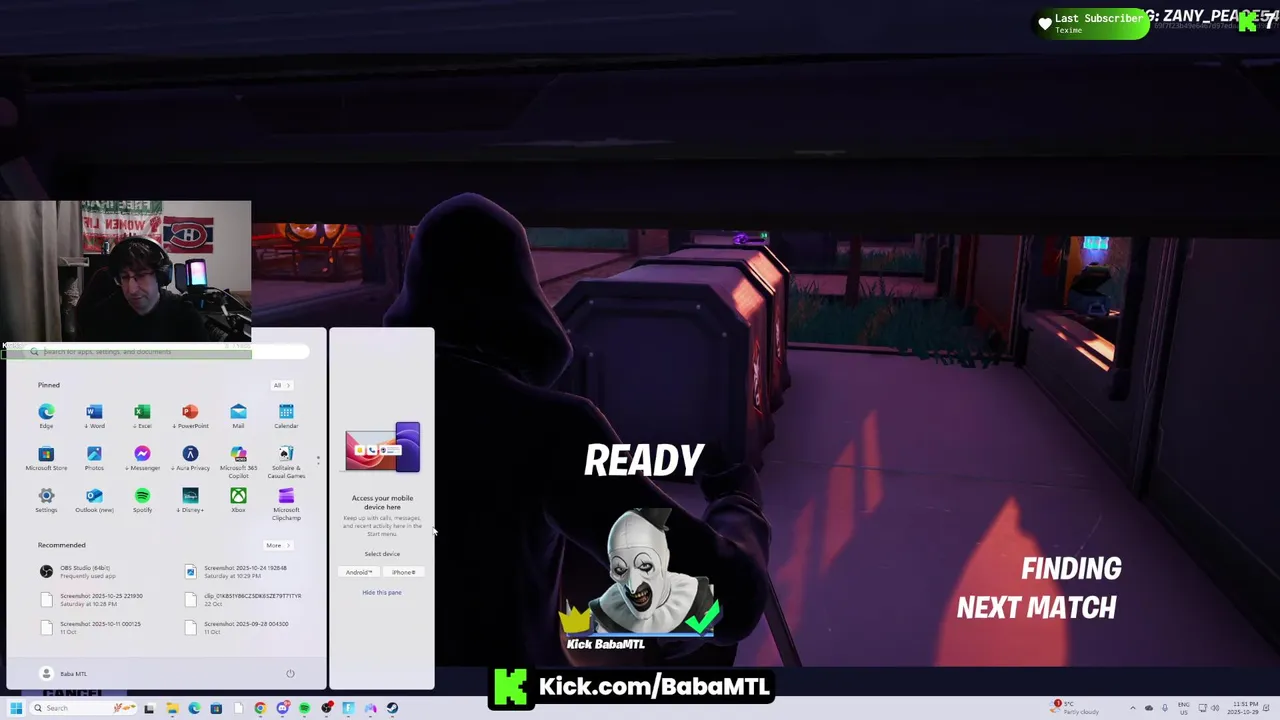The image size is (1280, 720).
Task: Click the power button in Start menu
Action: point(290,673)
